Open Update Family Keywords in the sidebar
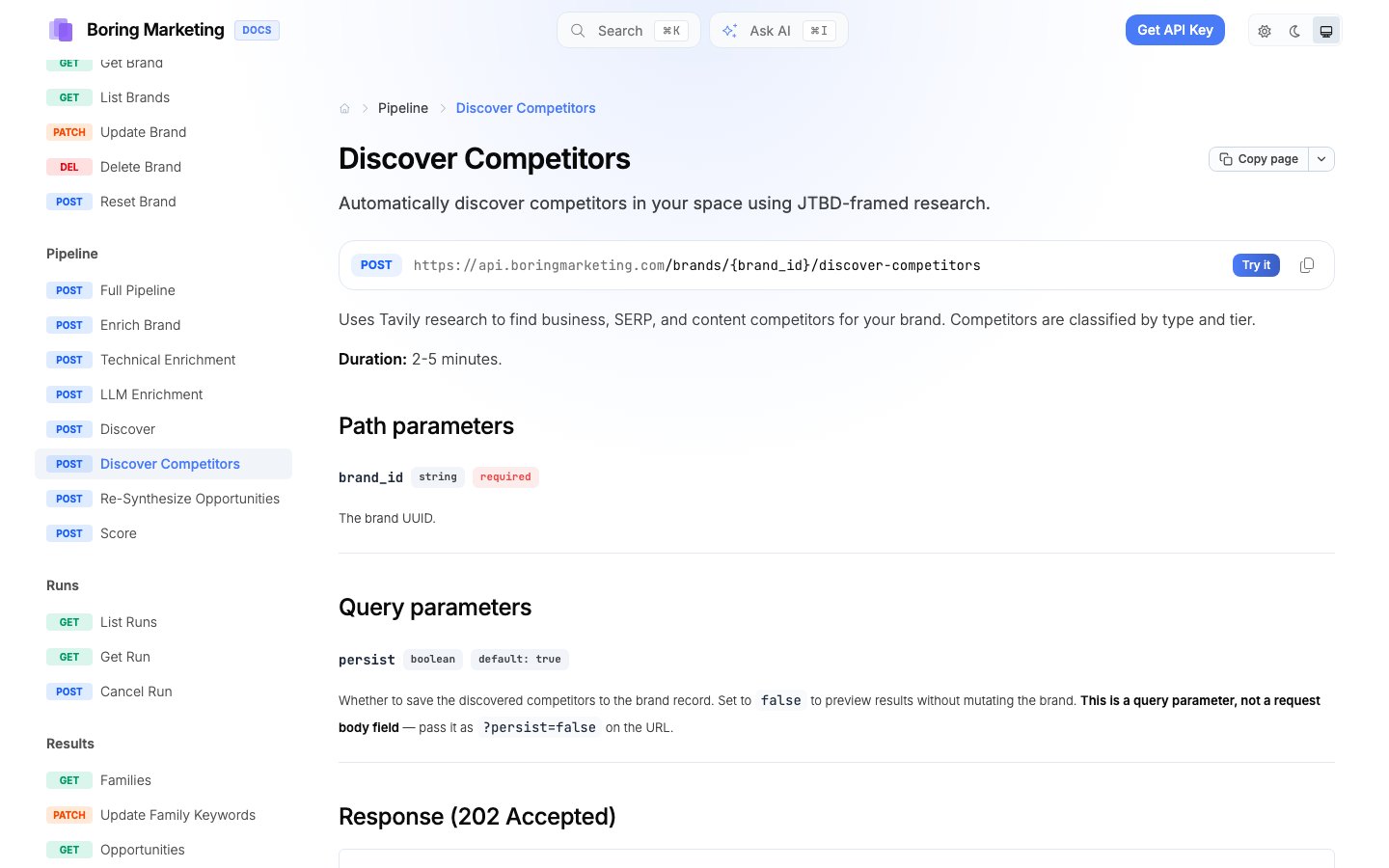 [x=164, y=815]
